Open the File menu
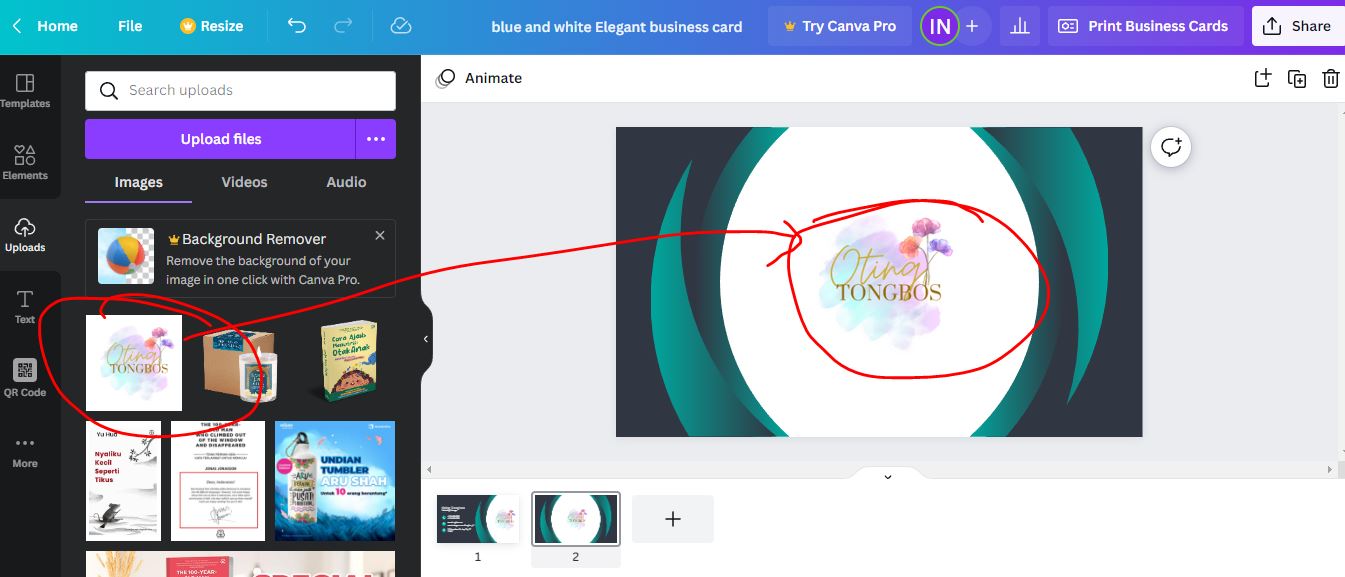The width and height of the screenshot is (1345, 577). [x=129, y=26]
